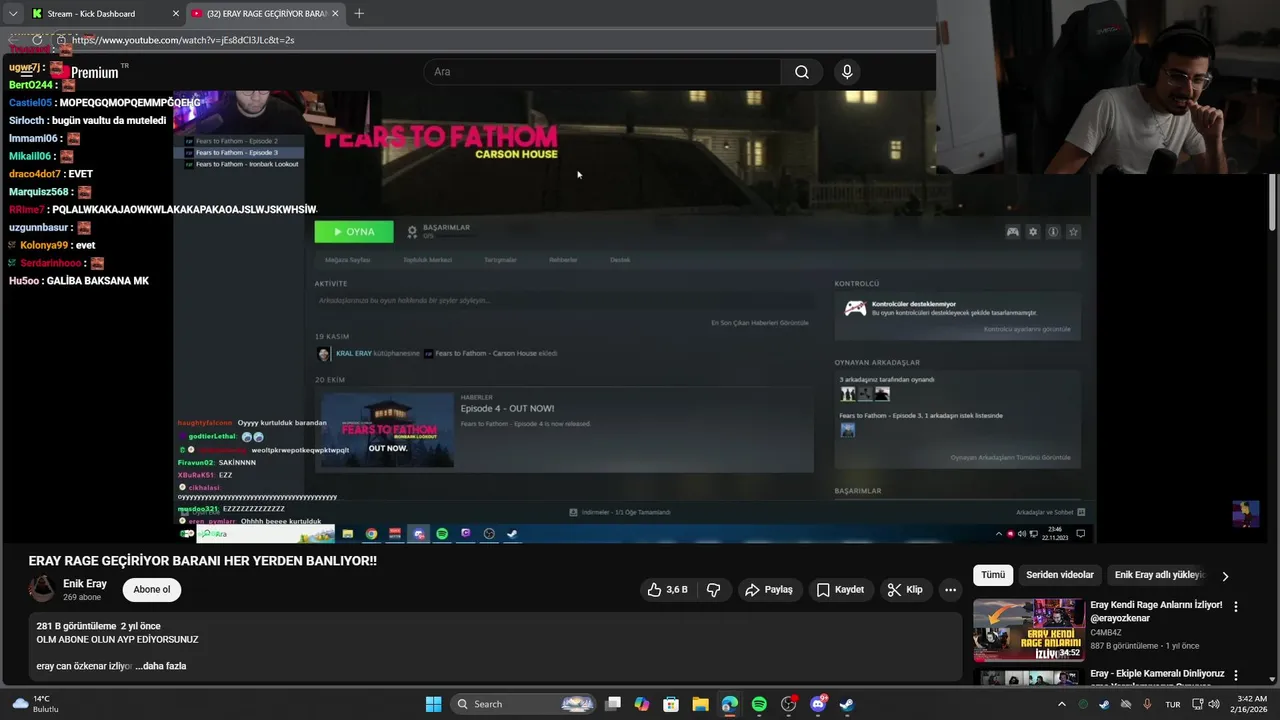Select the 'Tümü' filter chip
Screen dimensions: 1280x720
click(x=993, y=575)
